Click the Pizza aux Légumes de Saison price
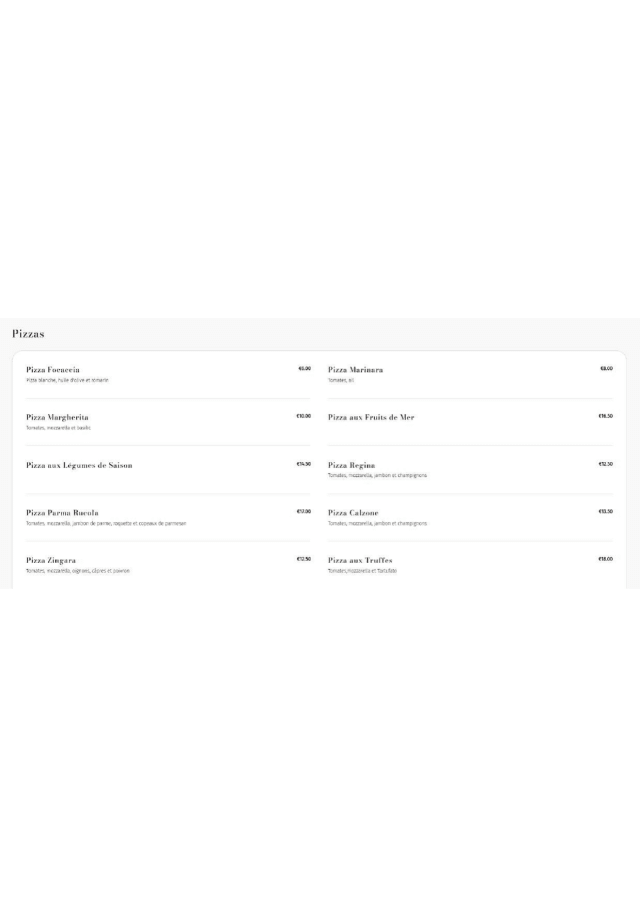Screen dimensions: 640x906 point(303,464)
